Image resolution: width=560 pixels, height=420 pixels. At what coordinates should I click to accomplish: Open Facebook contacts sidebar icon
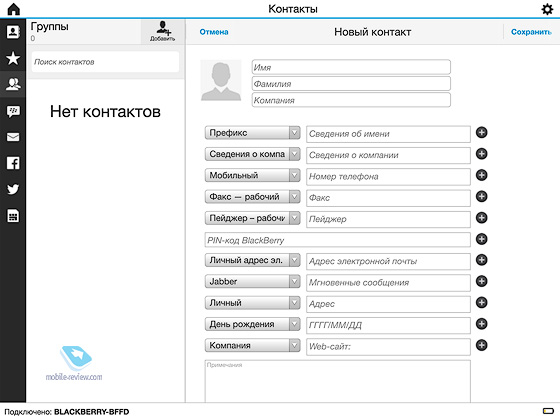click(x=13, y=163)
